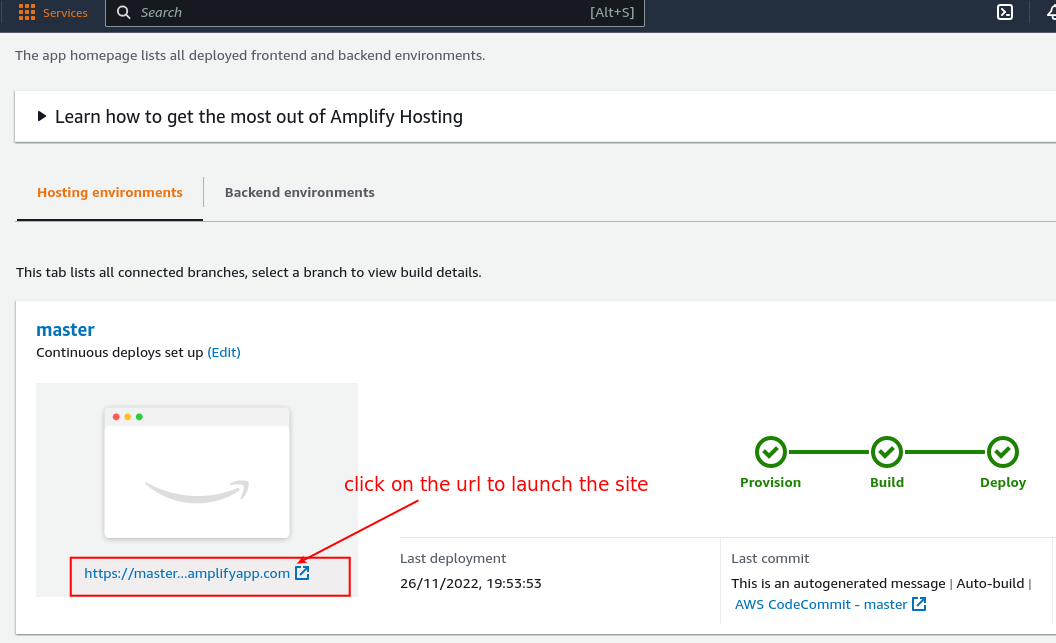Switch to Hosting environments tab
The width and height of the screenshot is (1056, 643).
110,193
